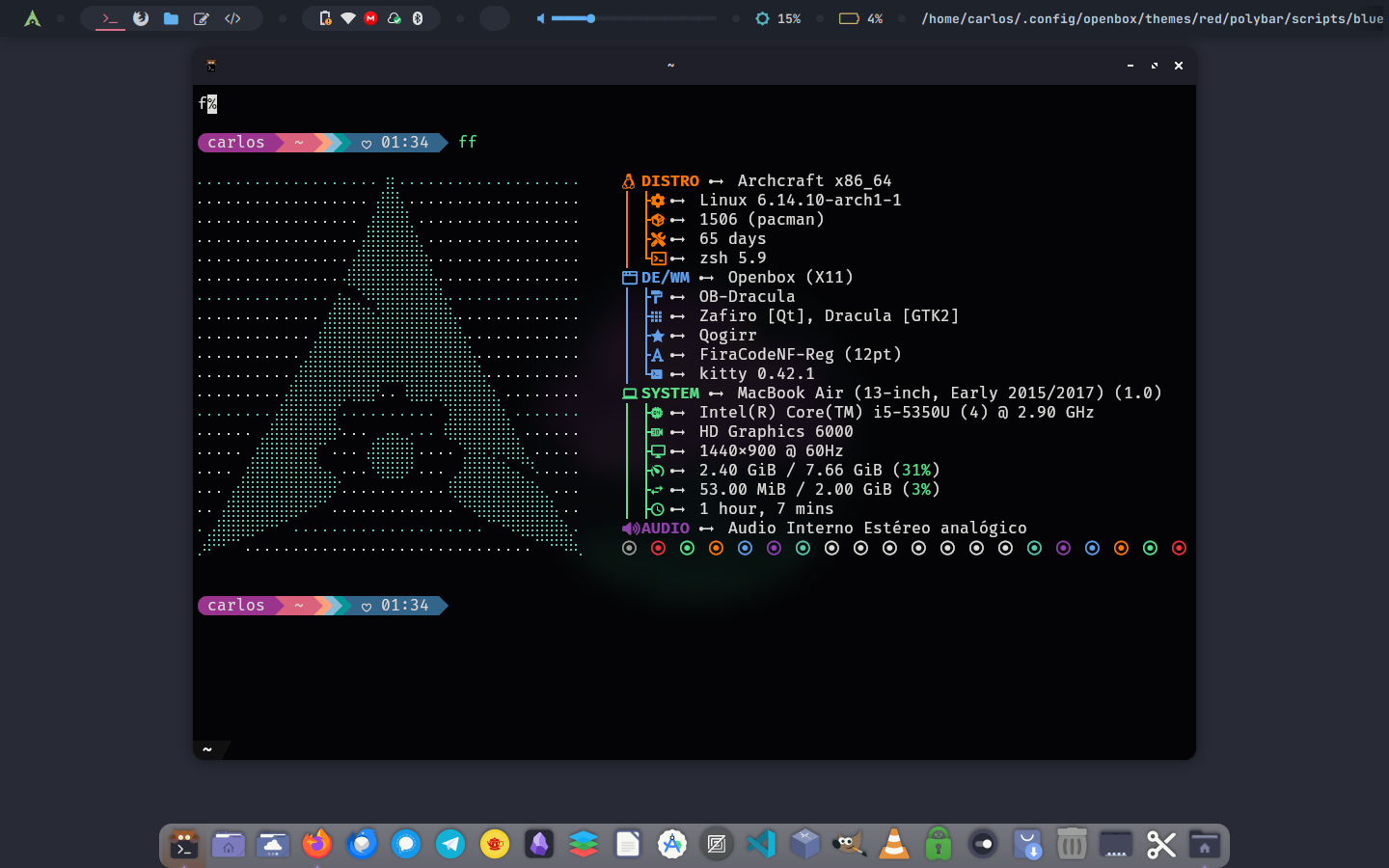This screenshot has width=1389, height=868.
Task: Click the battery 4% indicator
Action: click(861, 18)
